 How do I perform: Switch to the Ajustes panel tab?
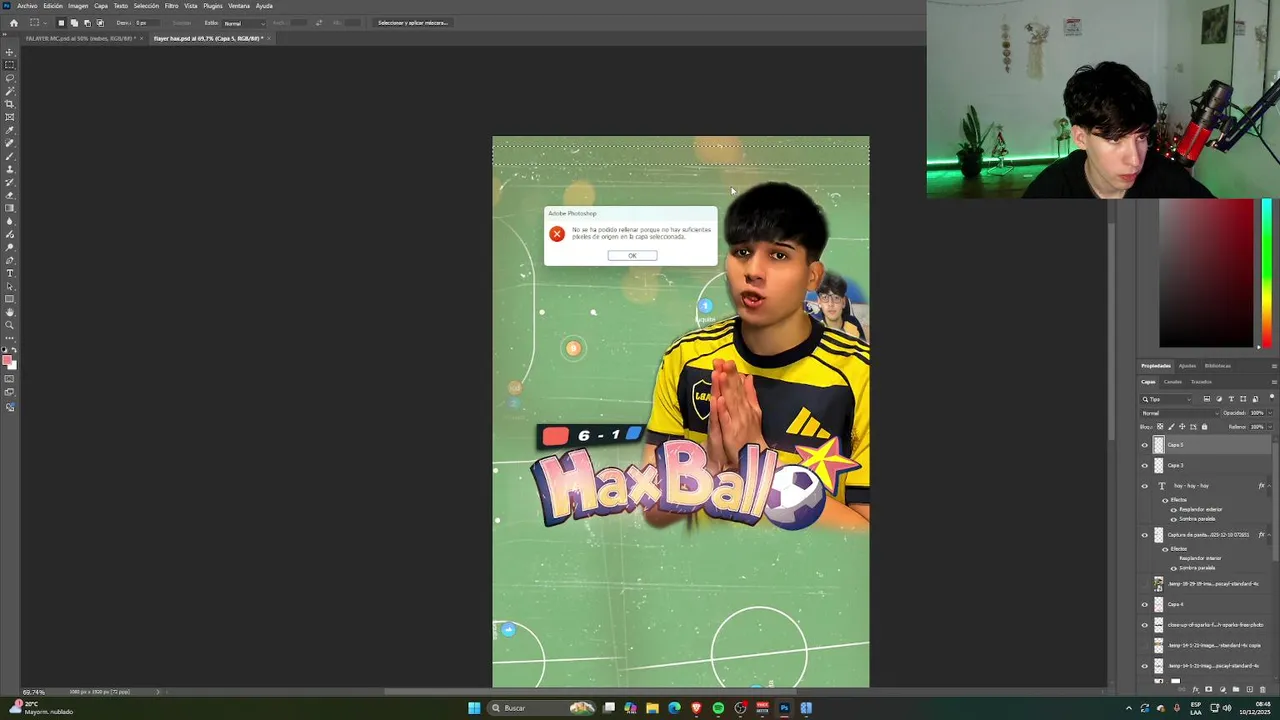pyautogui.click(x=1187, y=366)
